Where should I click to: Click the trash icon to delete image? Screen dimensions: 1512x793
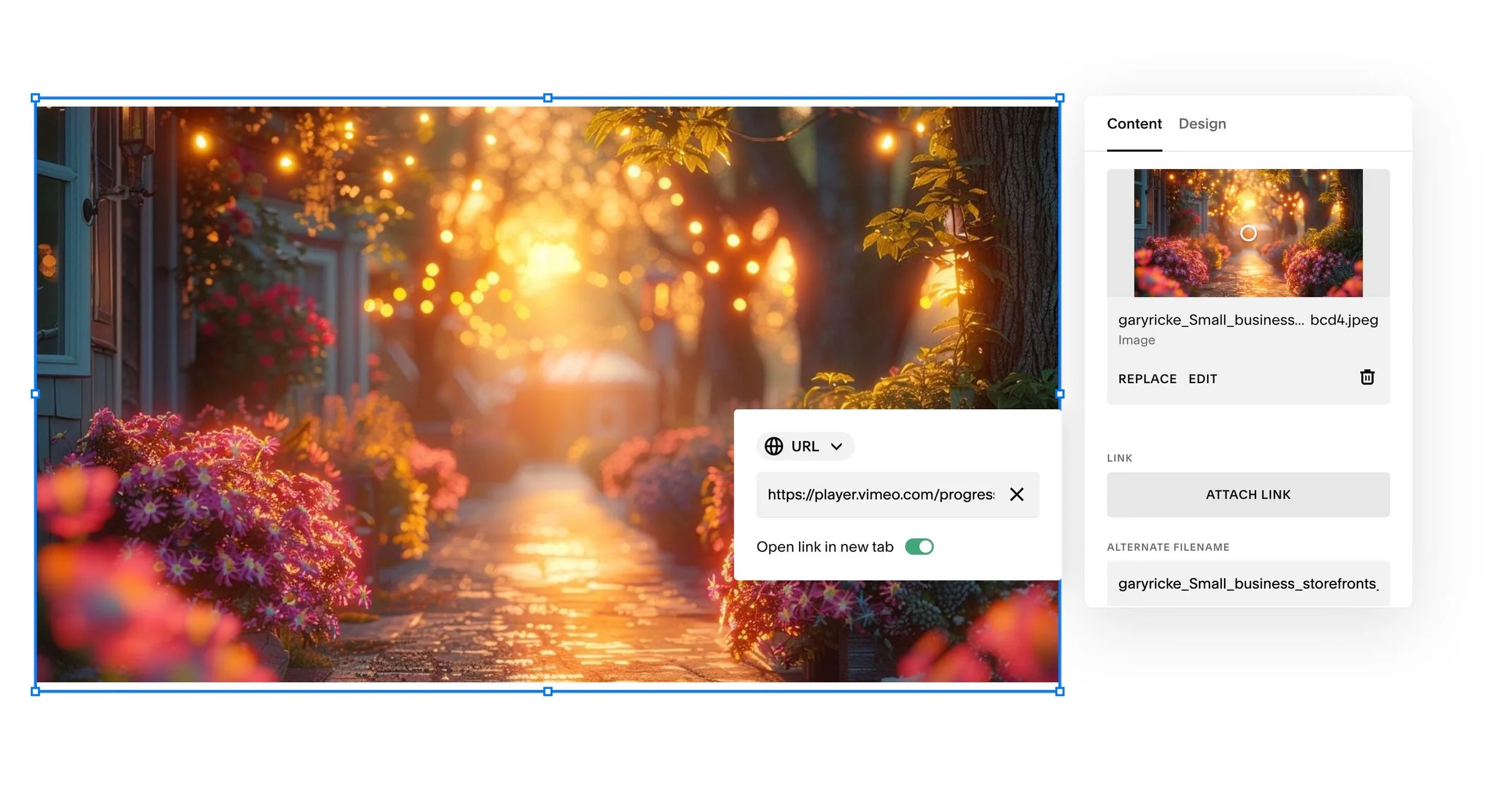1367,378
